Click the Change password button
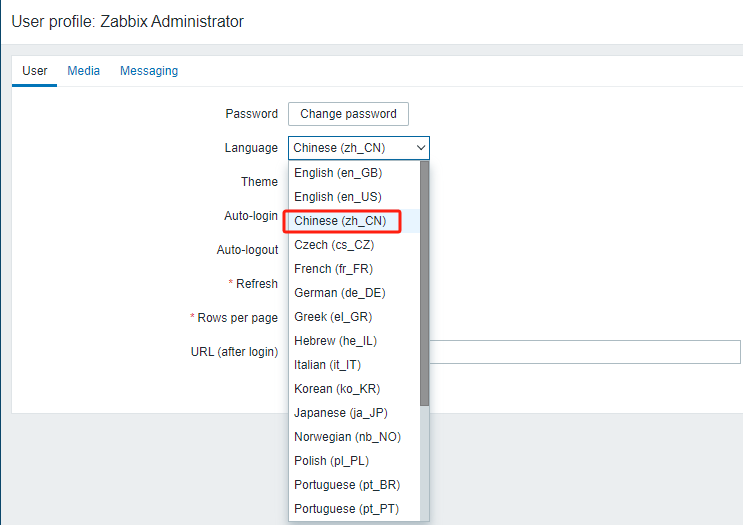 pos(348,114)
